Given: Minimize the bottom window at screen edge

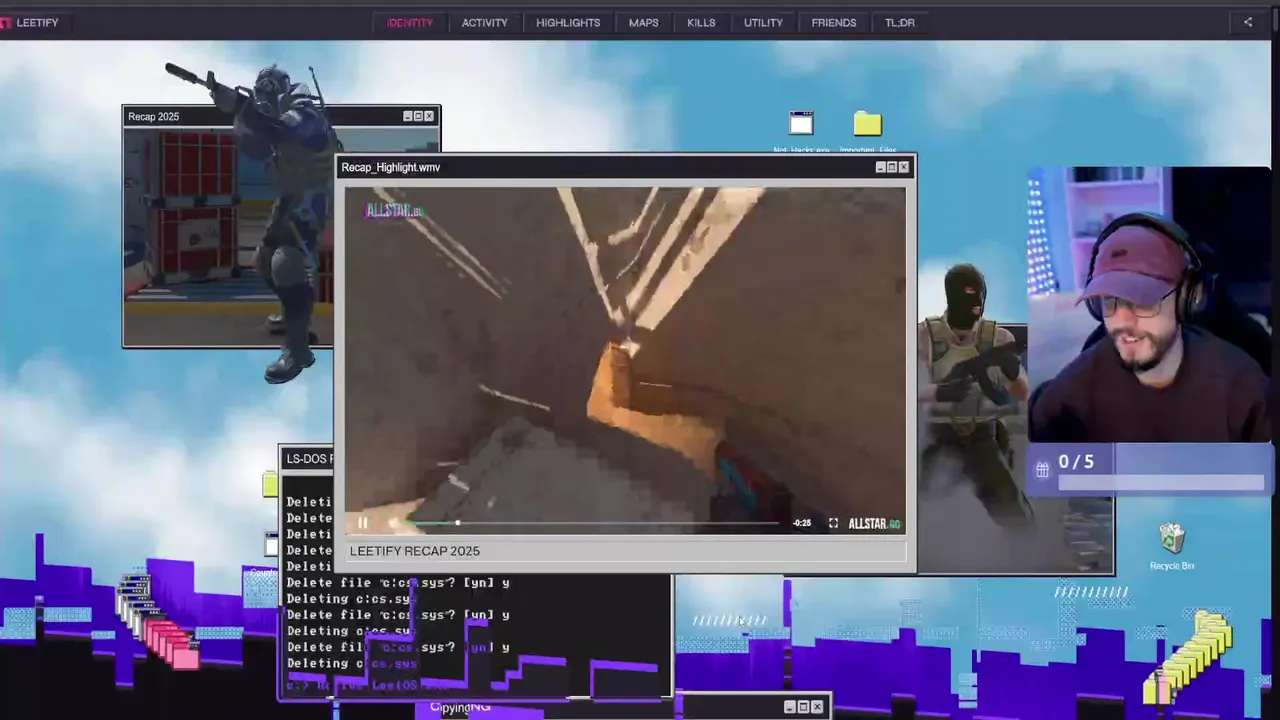Looking at the screenshot, I should 789,707.
